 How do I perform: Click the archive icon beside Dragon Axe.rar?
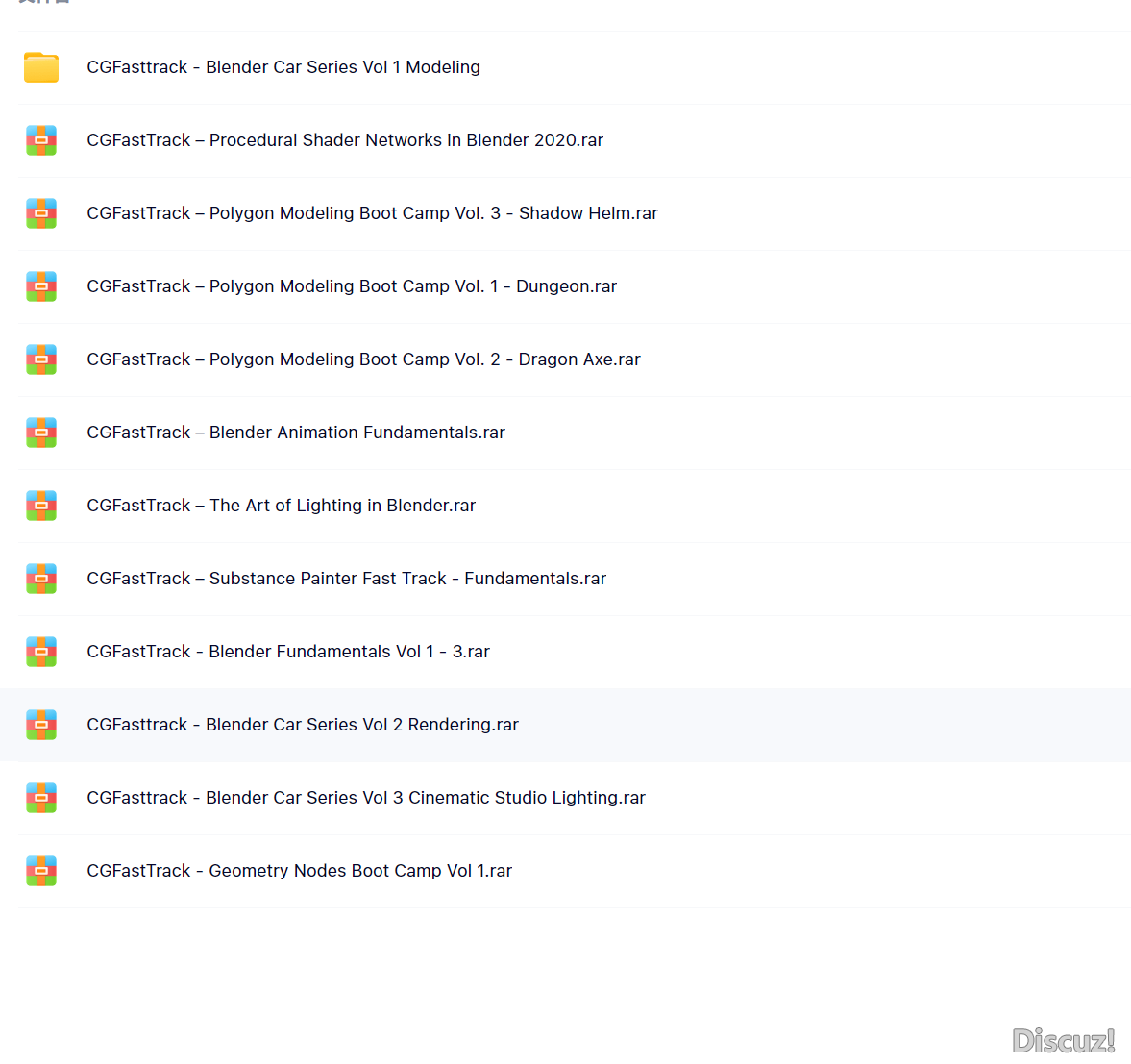tap(41, 359)
